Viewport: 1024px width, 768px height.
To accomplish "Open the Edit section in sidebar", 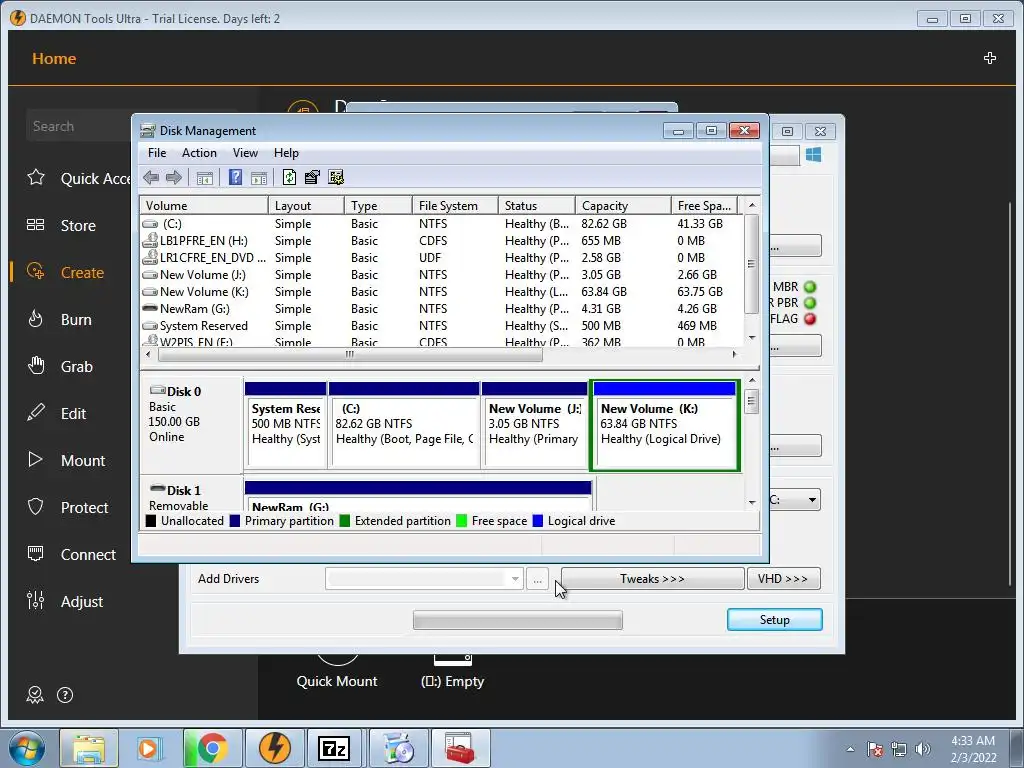I will coord(56,413).
